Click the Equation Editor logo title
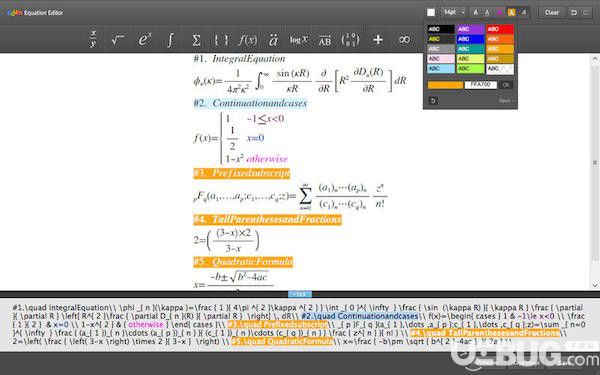The image size is (600, 375). (35, 13)
